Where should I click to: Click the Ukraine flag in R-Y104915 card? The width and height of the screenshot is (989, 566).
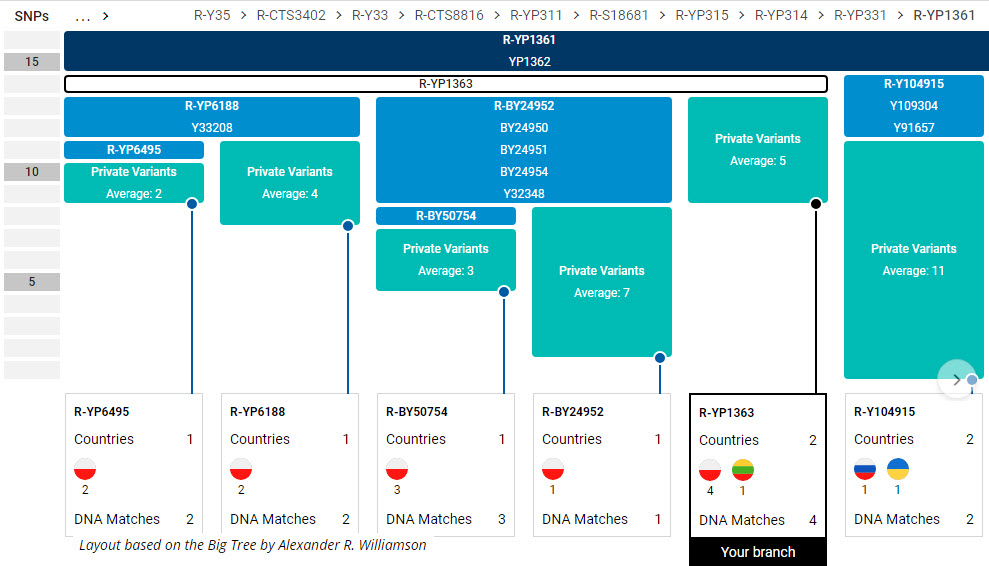[x=897, y=469]
